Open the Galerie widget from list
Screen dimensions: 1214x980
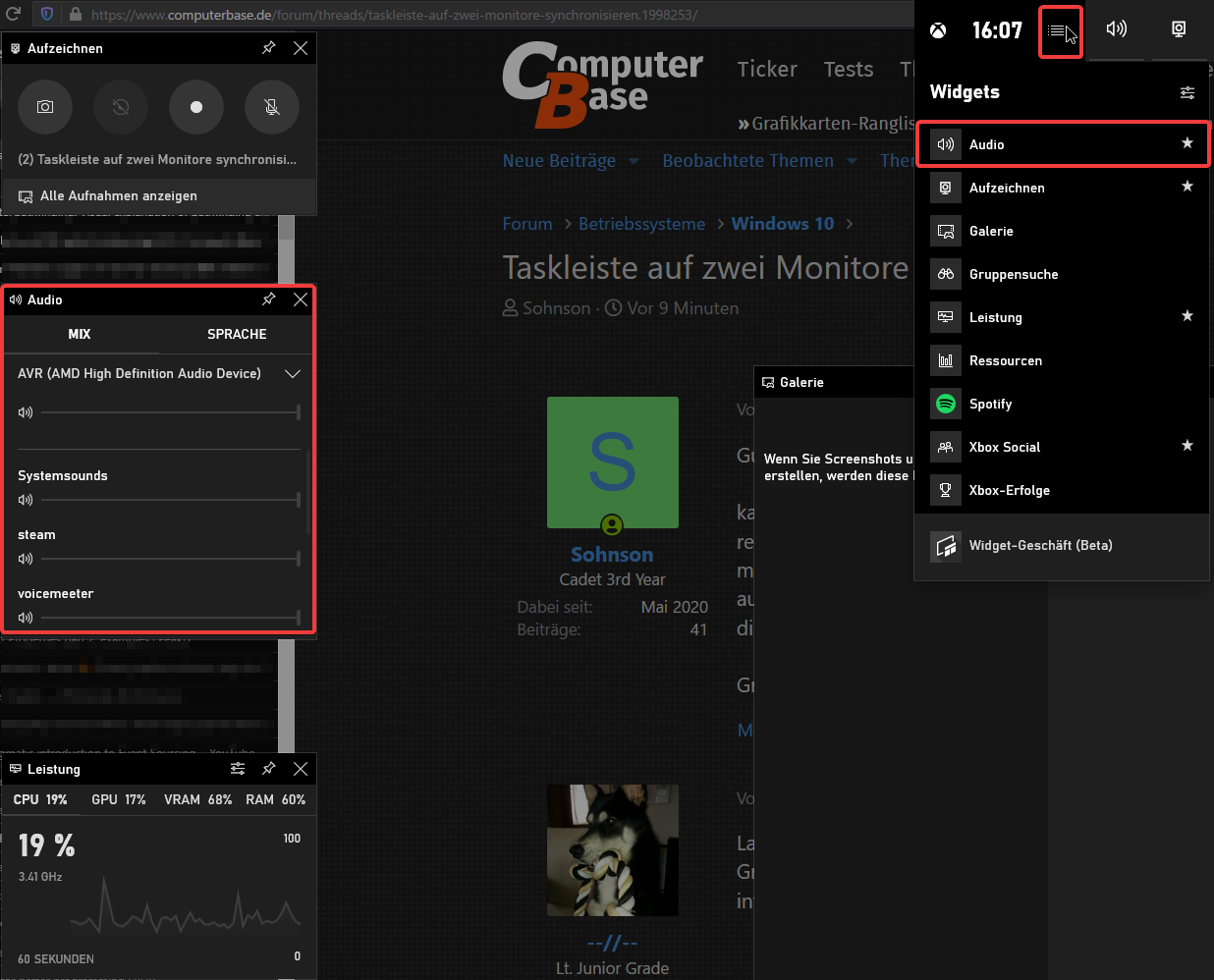(x=1062, y=231)
